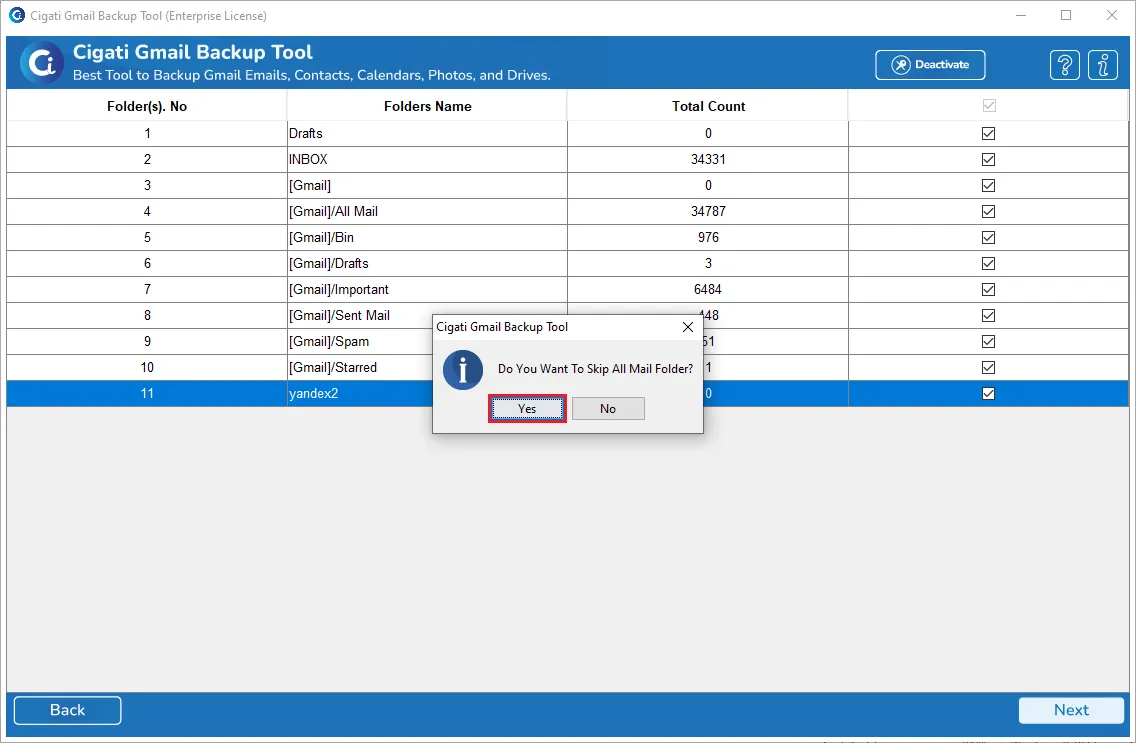Select the [Gmail]/Starred folder name
Screen dimensions: 1136x743
coord(333,368)
